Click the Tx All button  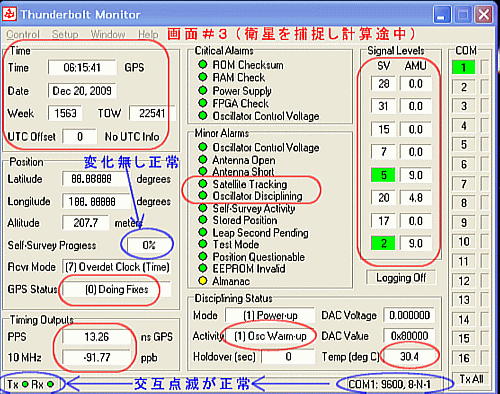click(471, 379)
